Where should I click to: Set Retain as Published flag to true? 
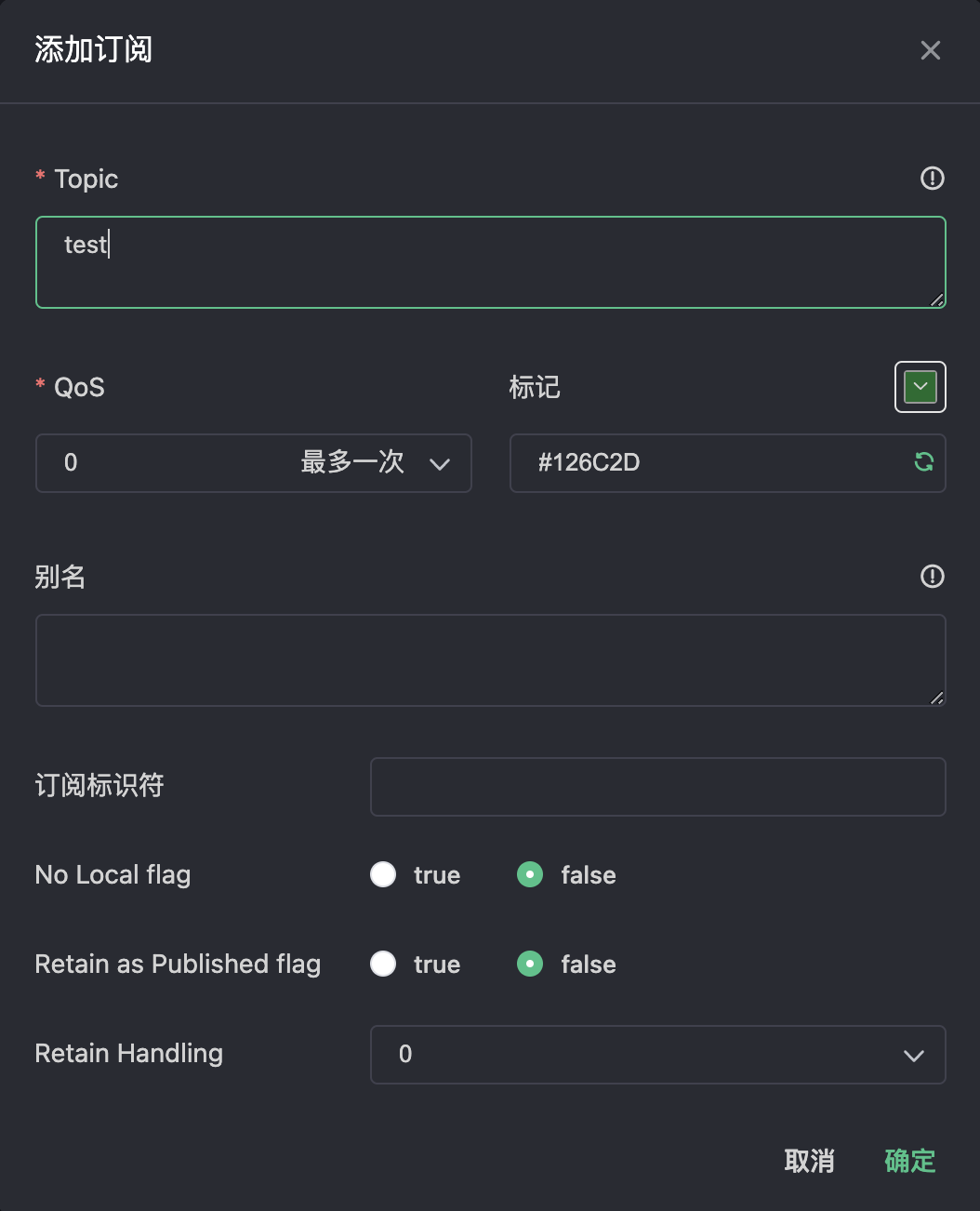383,964
